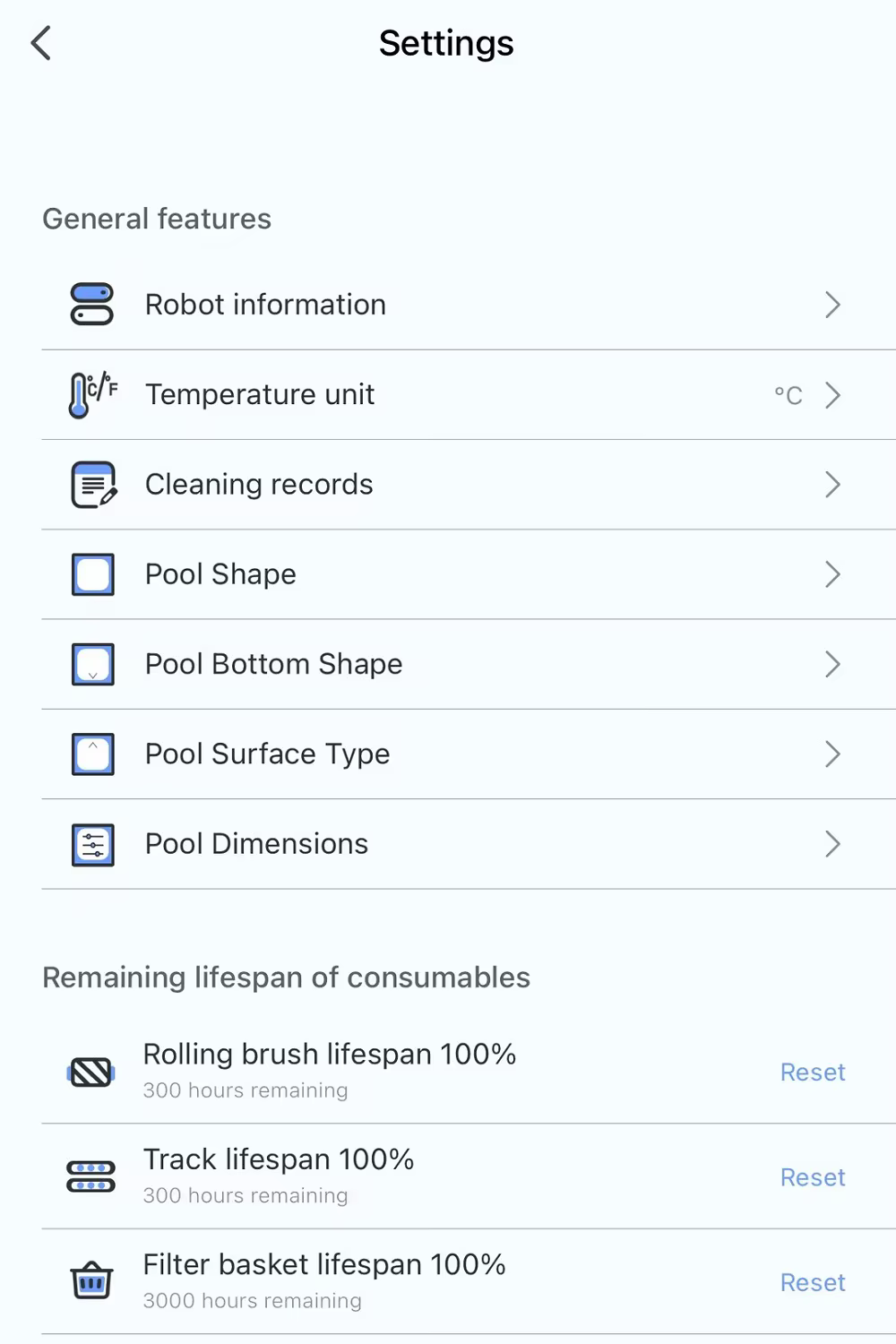Tap the back arrow icon

pyautogui.click(x=41, y=43)
